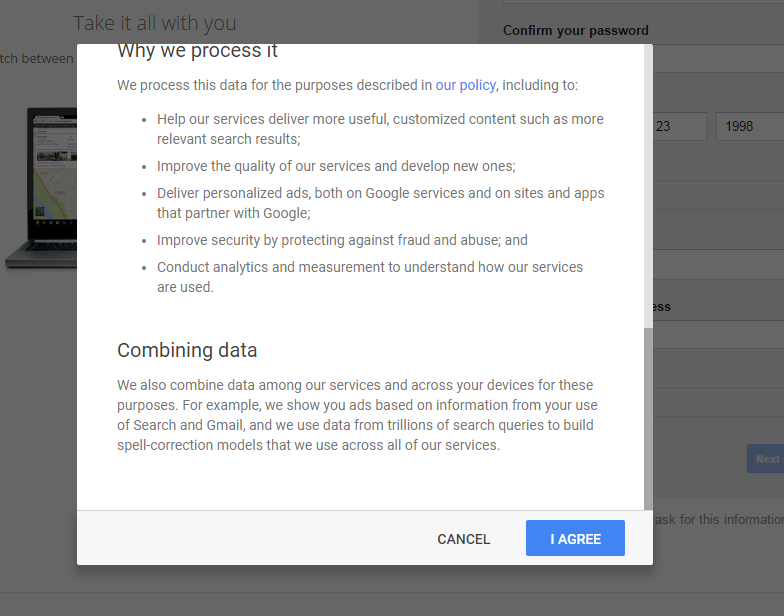Click the I AGREE button
This screenshot has height=616, width=784.
[575, 539]
